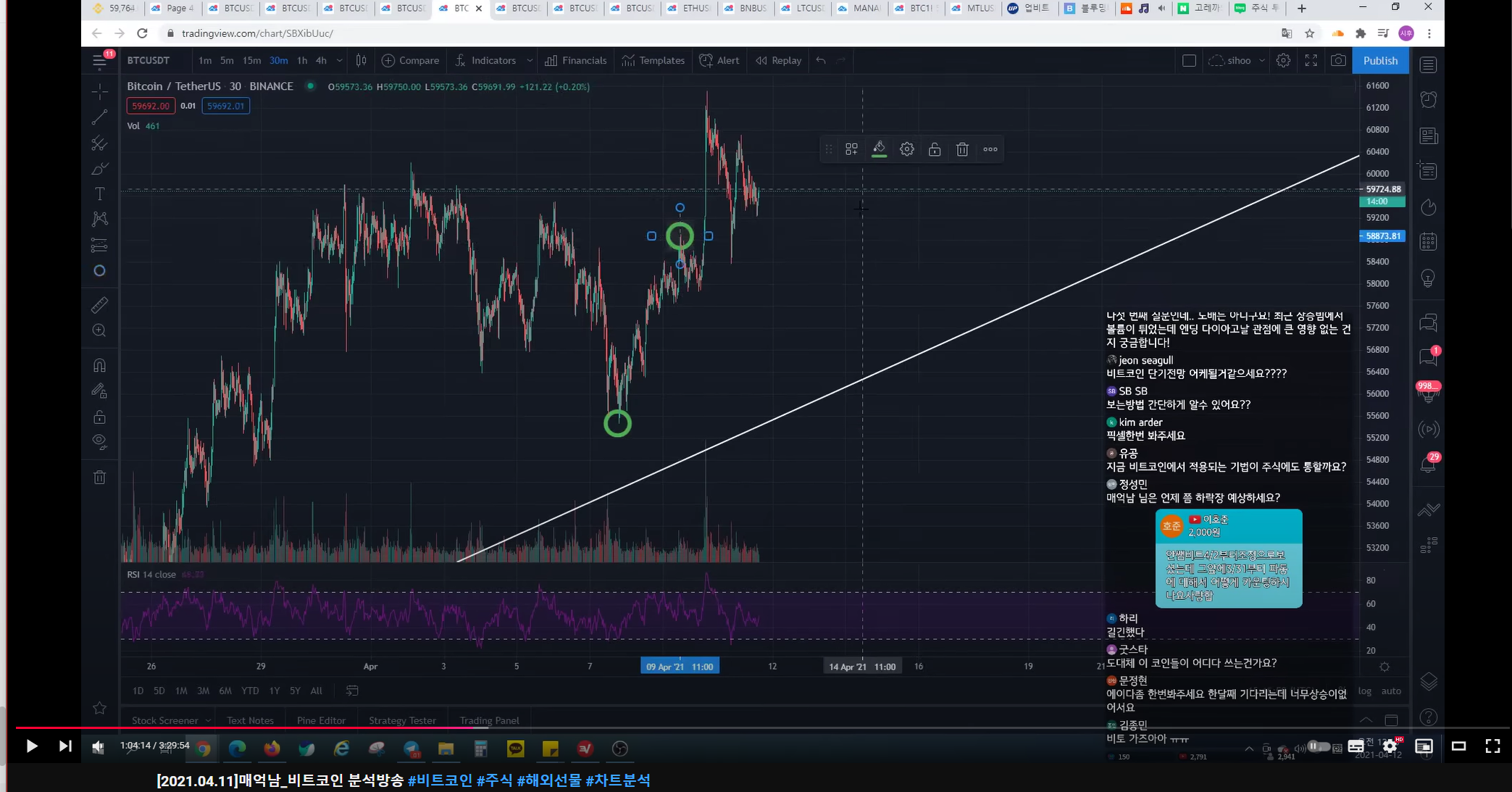This screenshot has width=1512, height=792.
Task: Select the crosshair cursor tool
Action: (x=99, y=91)
